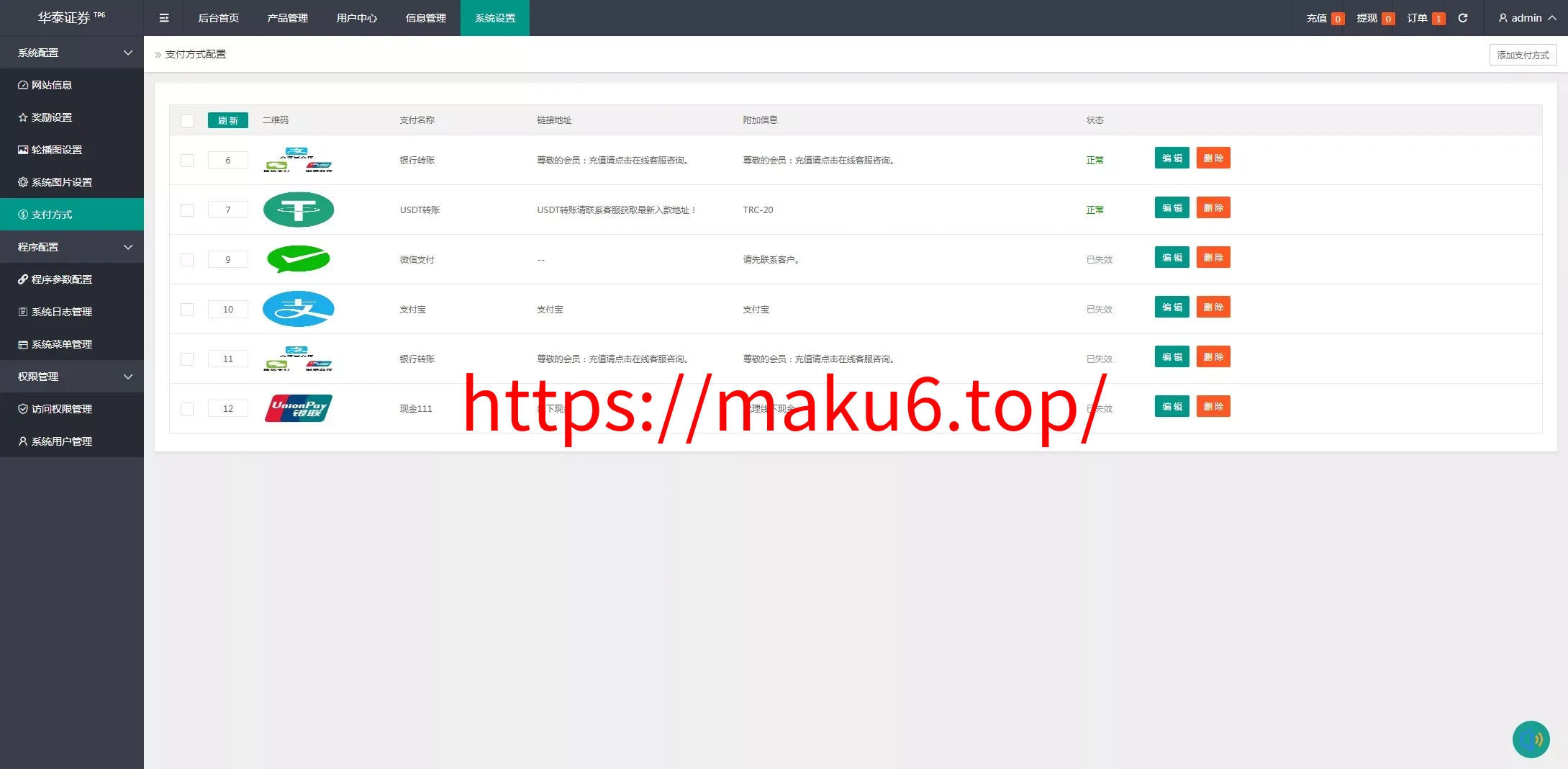Go to the 后台首页 tab
Screen dimensions: 1568x769
point(219,18)
